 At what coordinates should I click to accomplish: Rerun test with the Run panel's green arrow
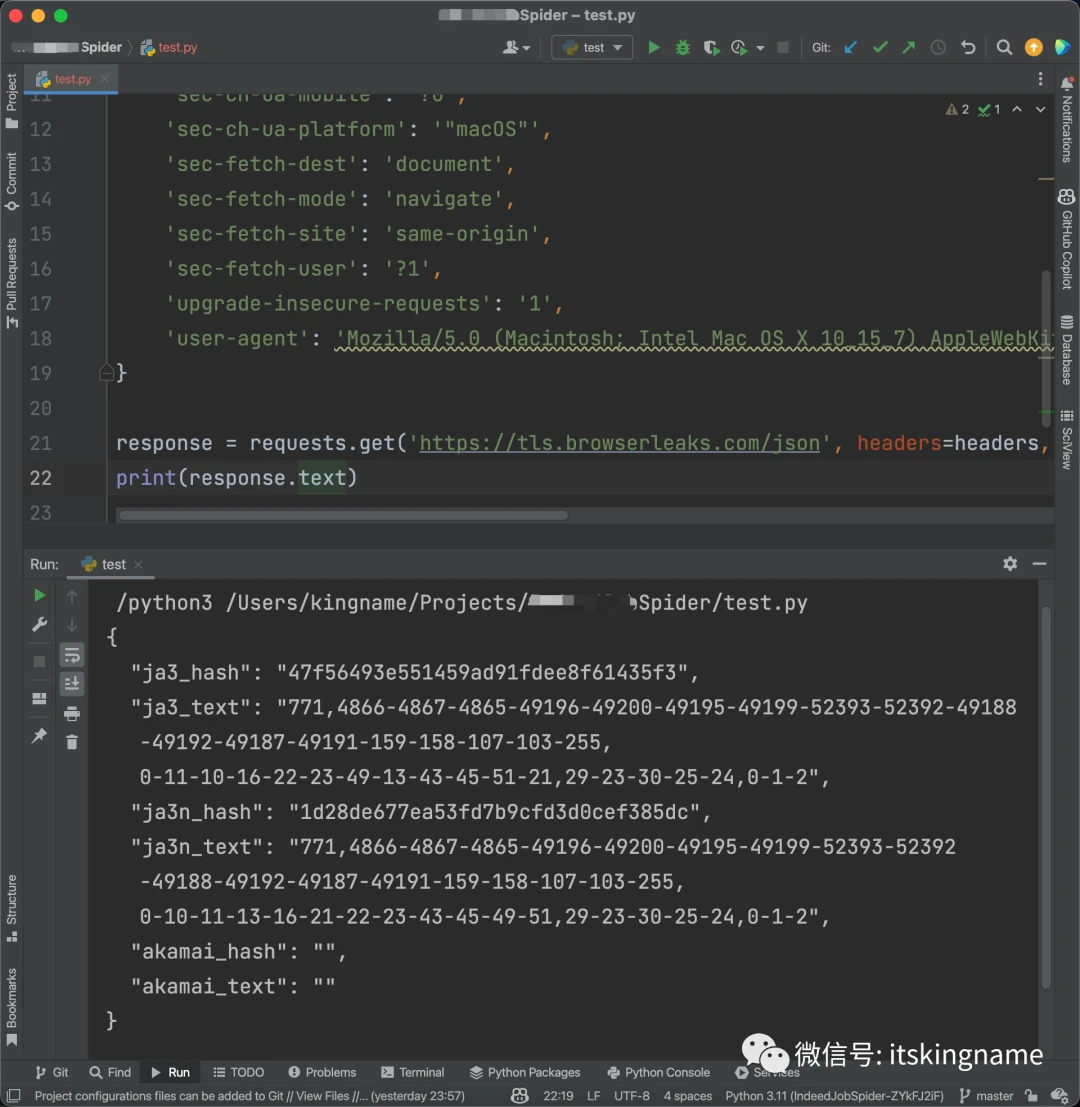(40, 595)
